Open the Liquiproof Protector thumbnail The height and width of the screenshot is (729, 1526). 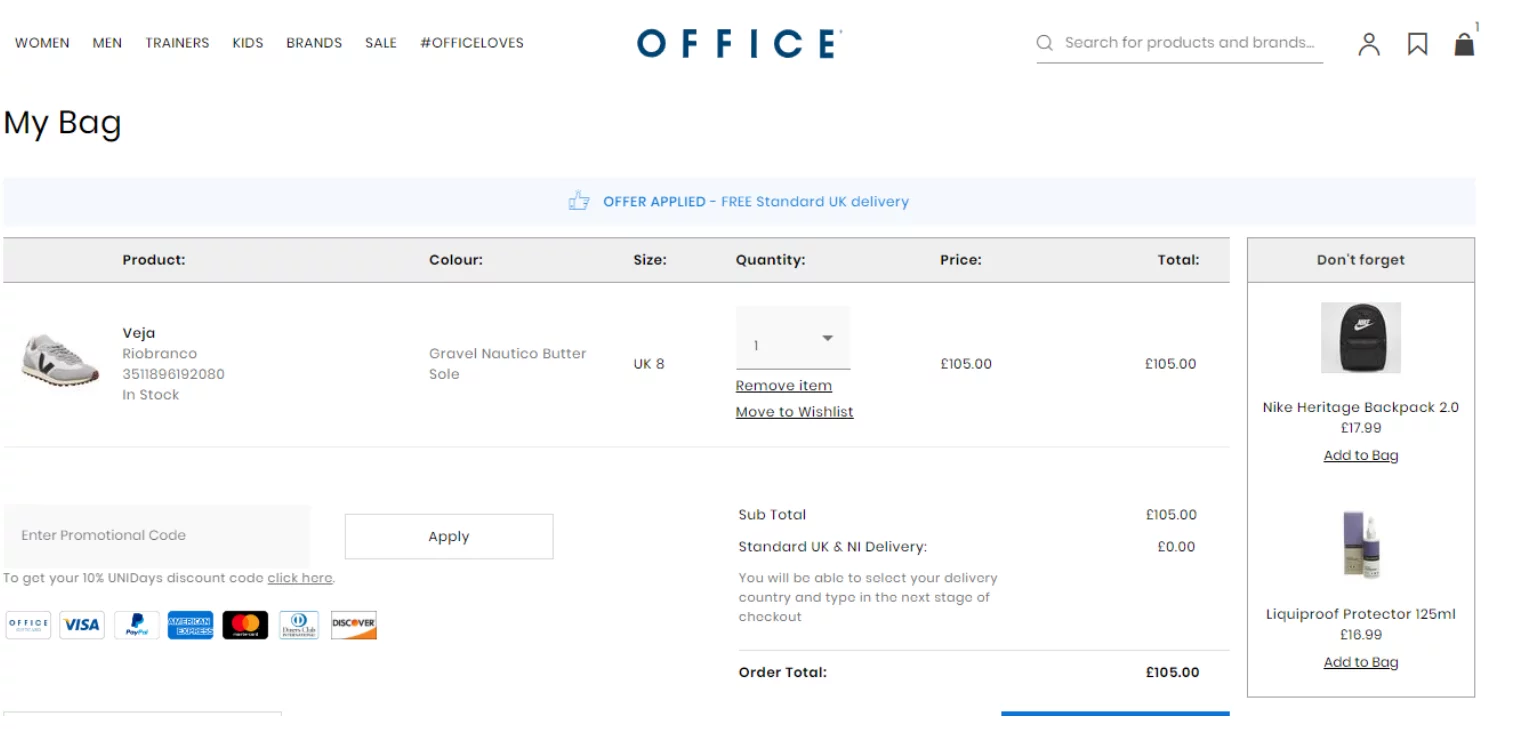[1361, 545]
